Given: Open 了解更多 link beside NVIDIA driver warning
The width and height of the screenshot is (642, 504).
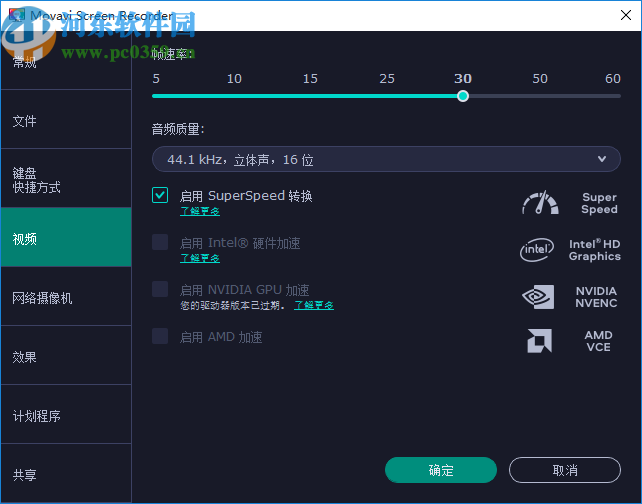Looking at the screenshot, I should (314, 305).
